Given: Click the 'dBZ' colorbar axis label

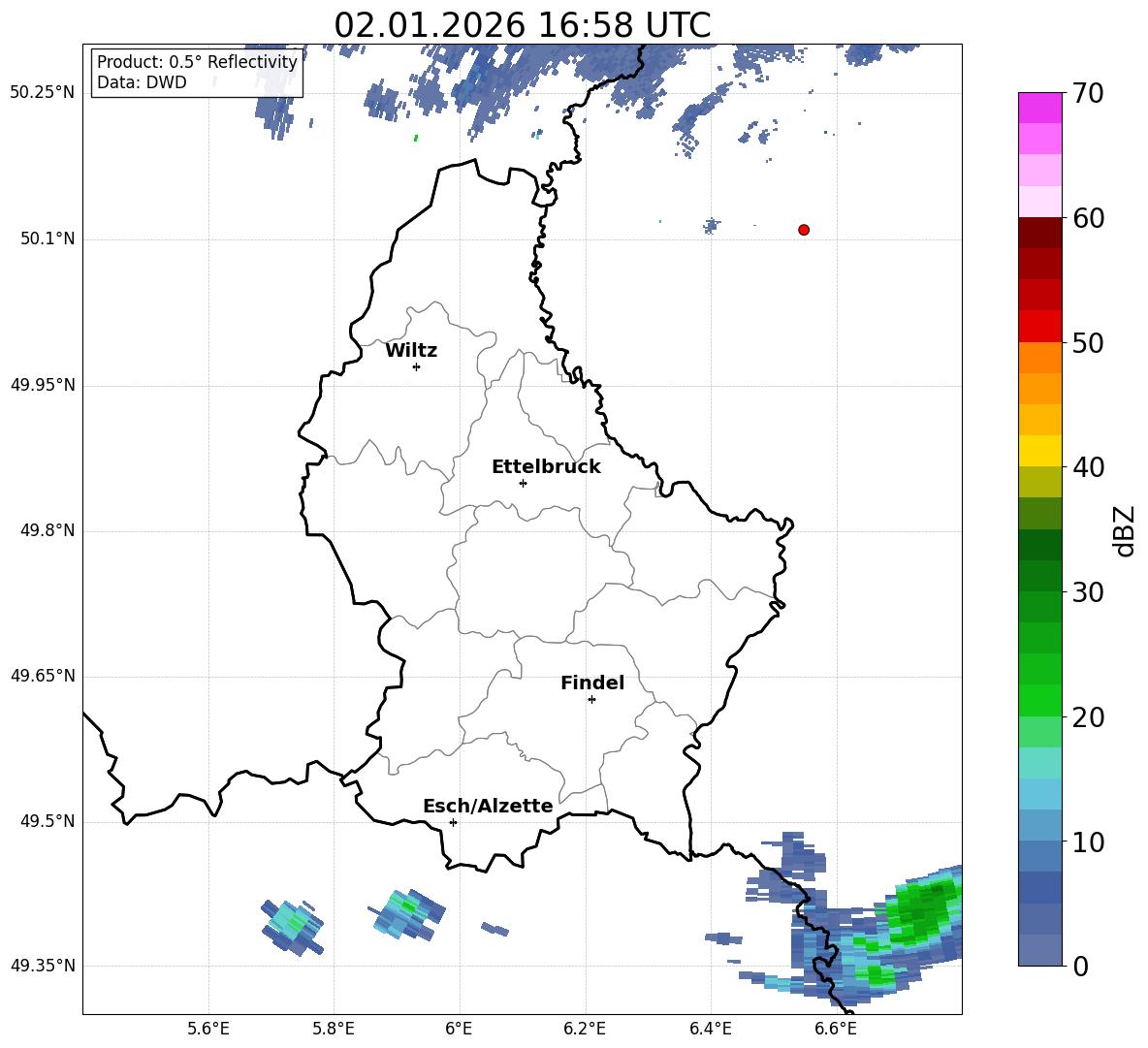Looking at the screenshot, I should click(x=1123, y=530).
